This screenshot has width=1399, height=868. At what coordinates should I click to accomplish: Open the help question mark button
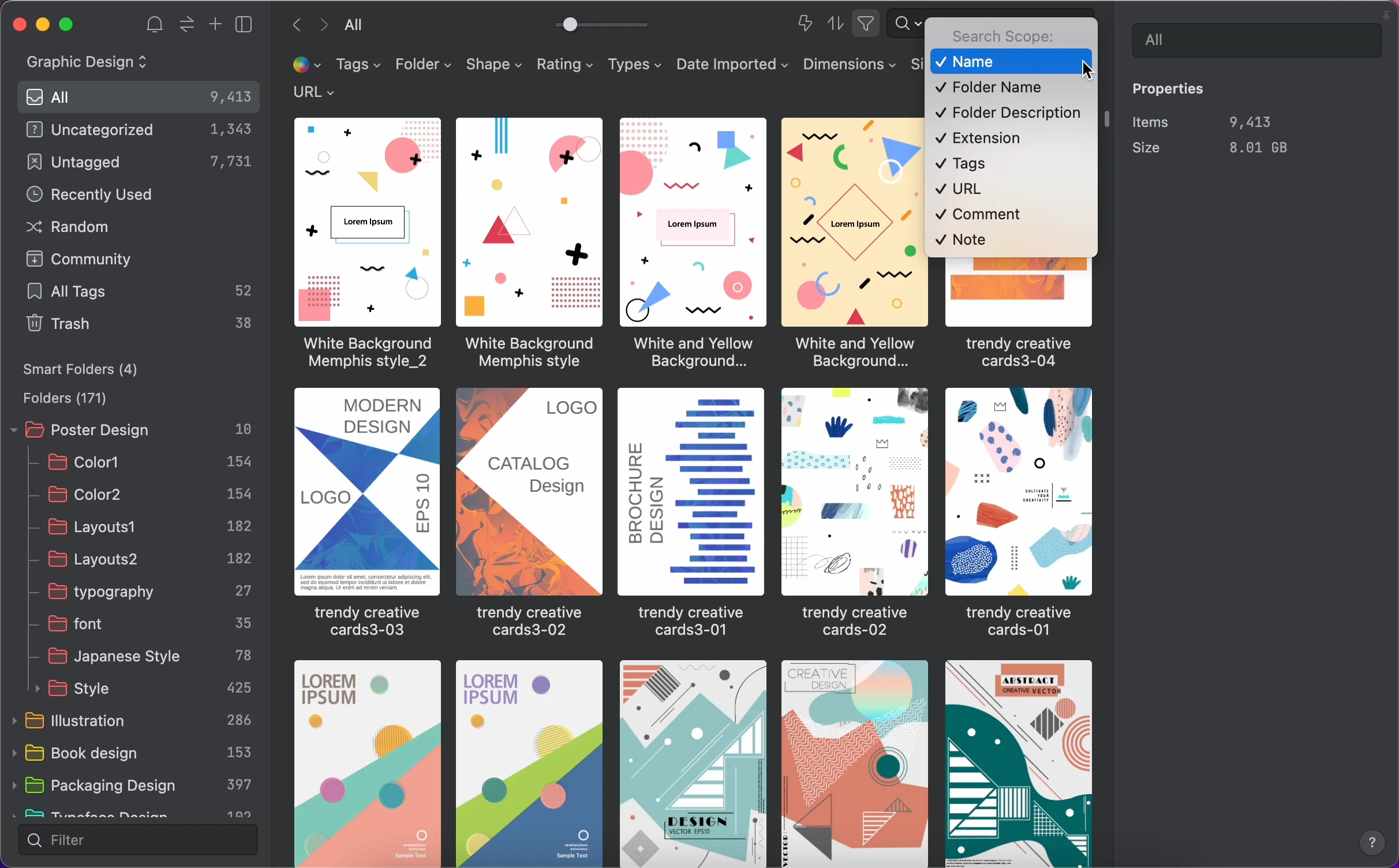coord(1372,843)
